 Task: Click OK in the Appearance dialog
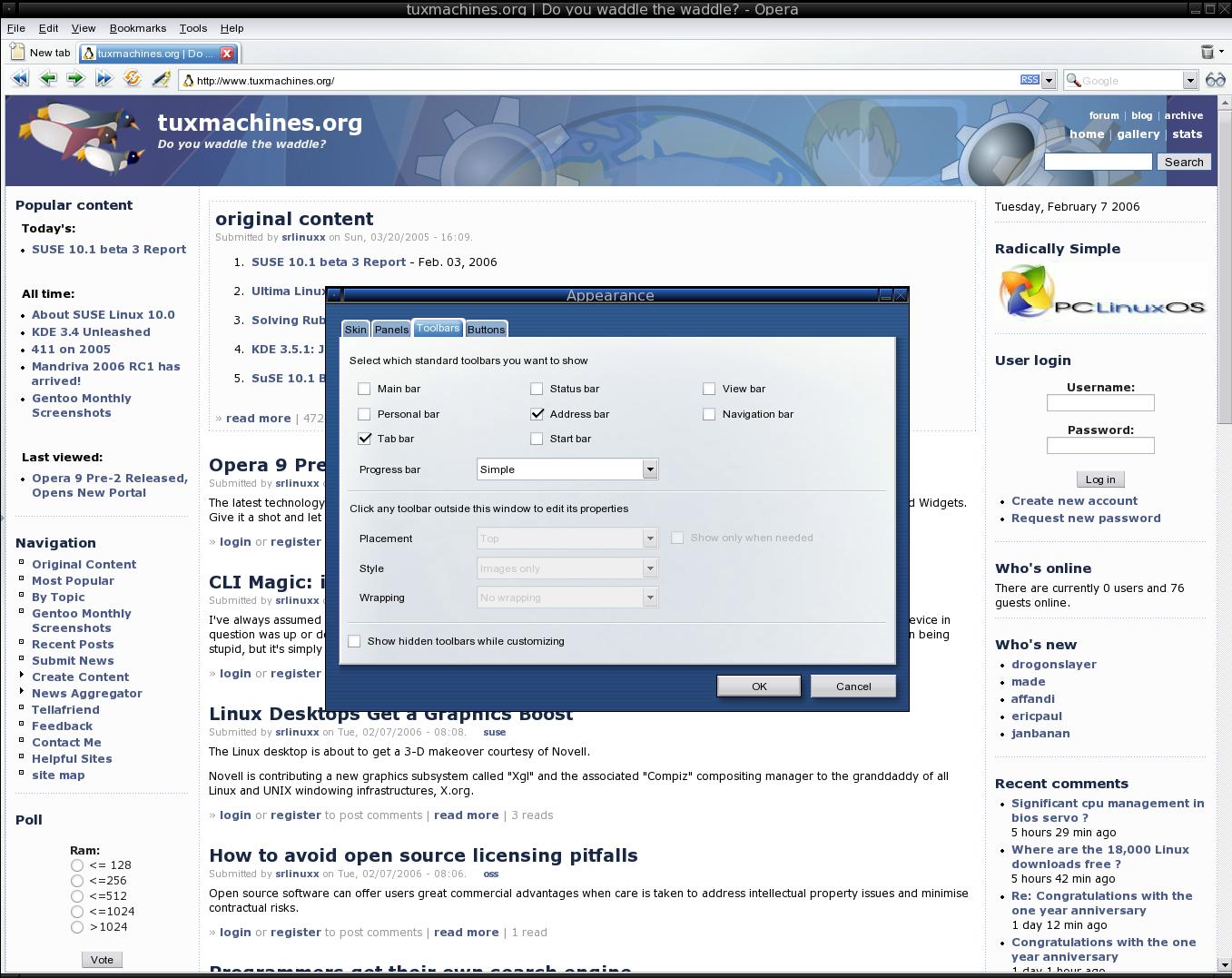click(759, 687)
